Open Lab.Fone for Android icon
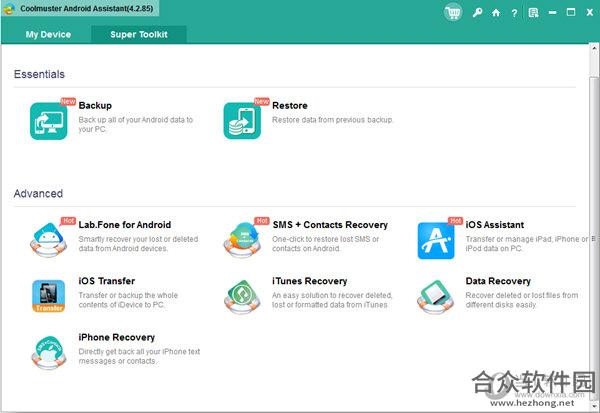 pos(49,240)
